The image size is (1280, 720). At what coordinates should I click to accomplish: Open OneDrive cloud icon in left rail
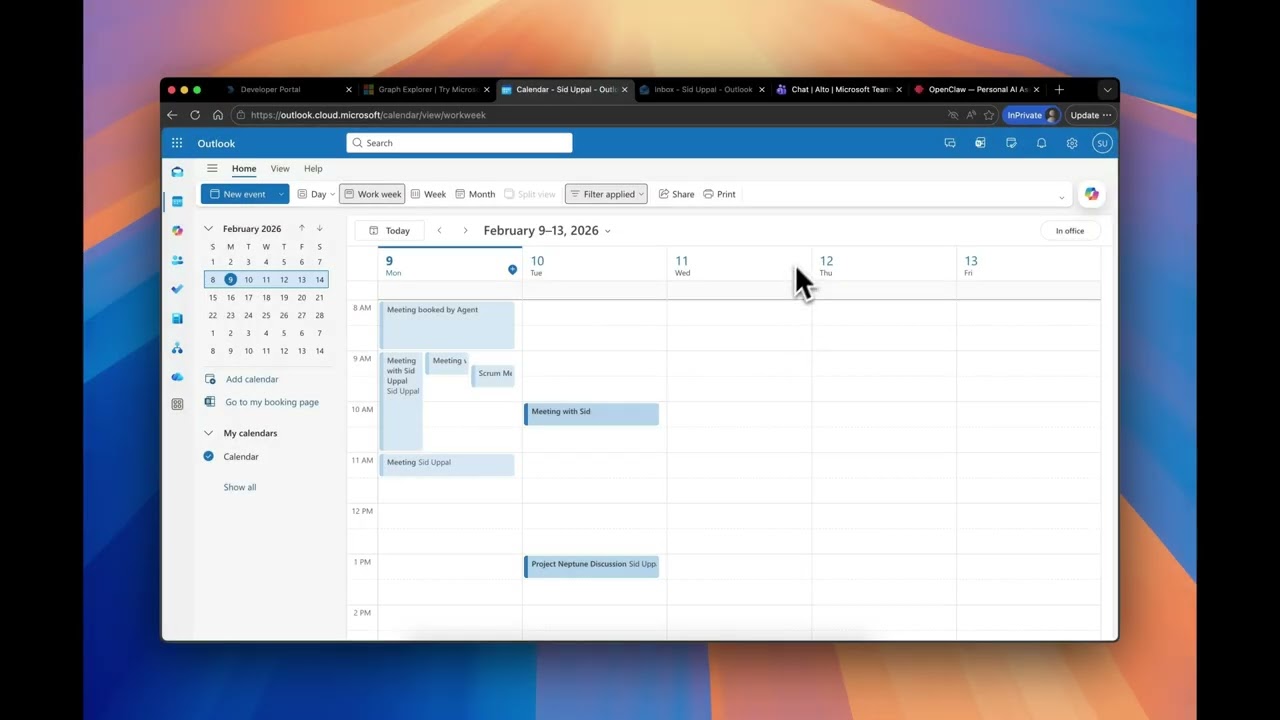tap(177, 377)
